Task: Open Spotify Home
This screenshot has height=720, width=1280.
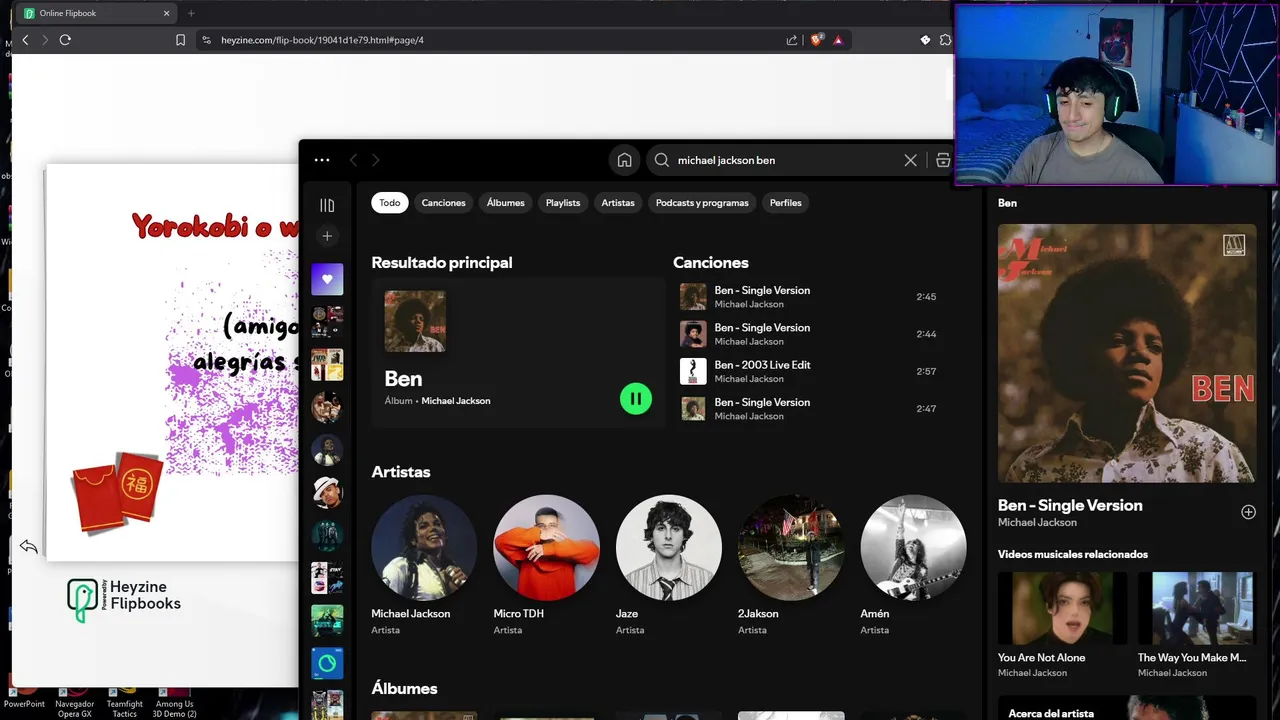Action: tap(624, 160)
